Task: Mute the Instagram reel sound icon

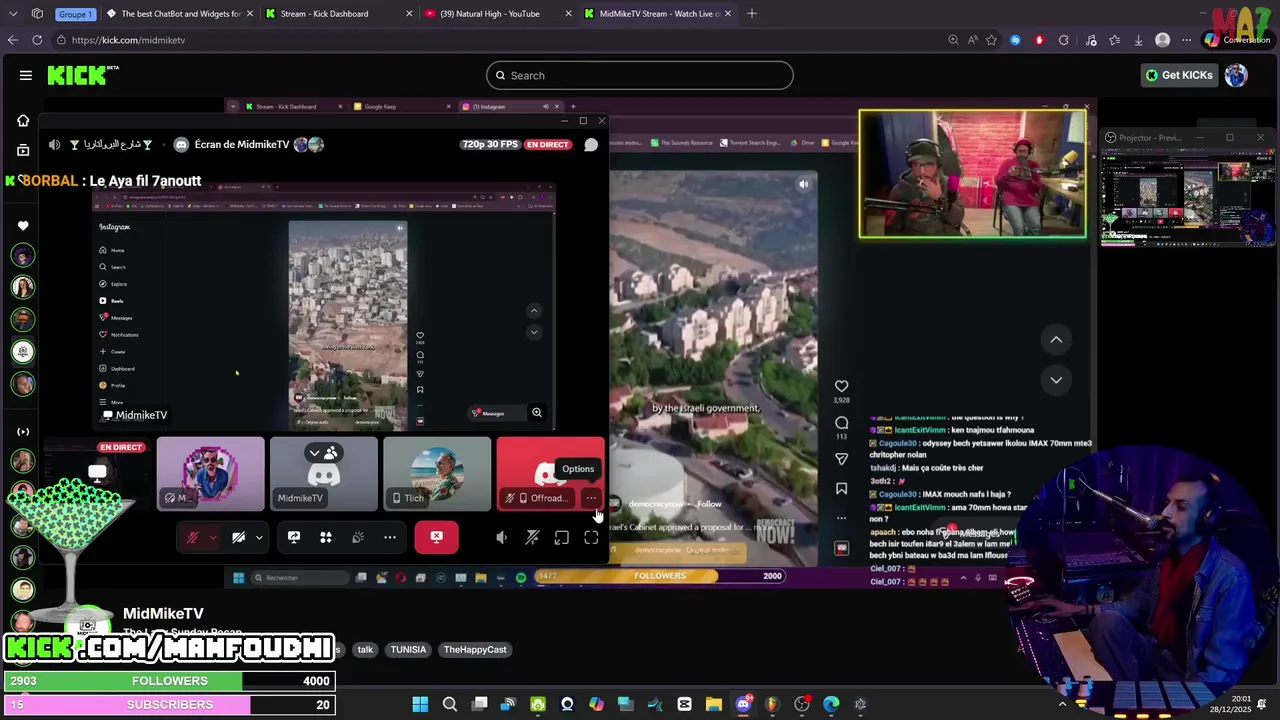Action: click(803, 184)
